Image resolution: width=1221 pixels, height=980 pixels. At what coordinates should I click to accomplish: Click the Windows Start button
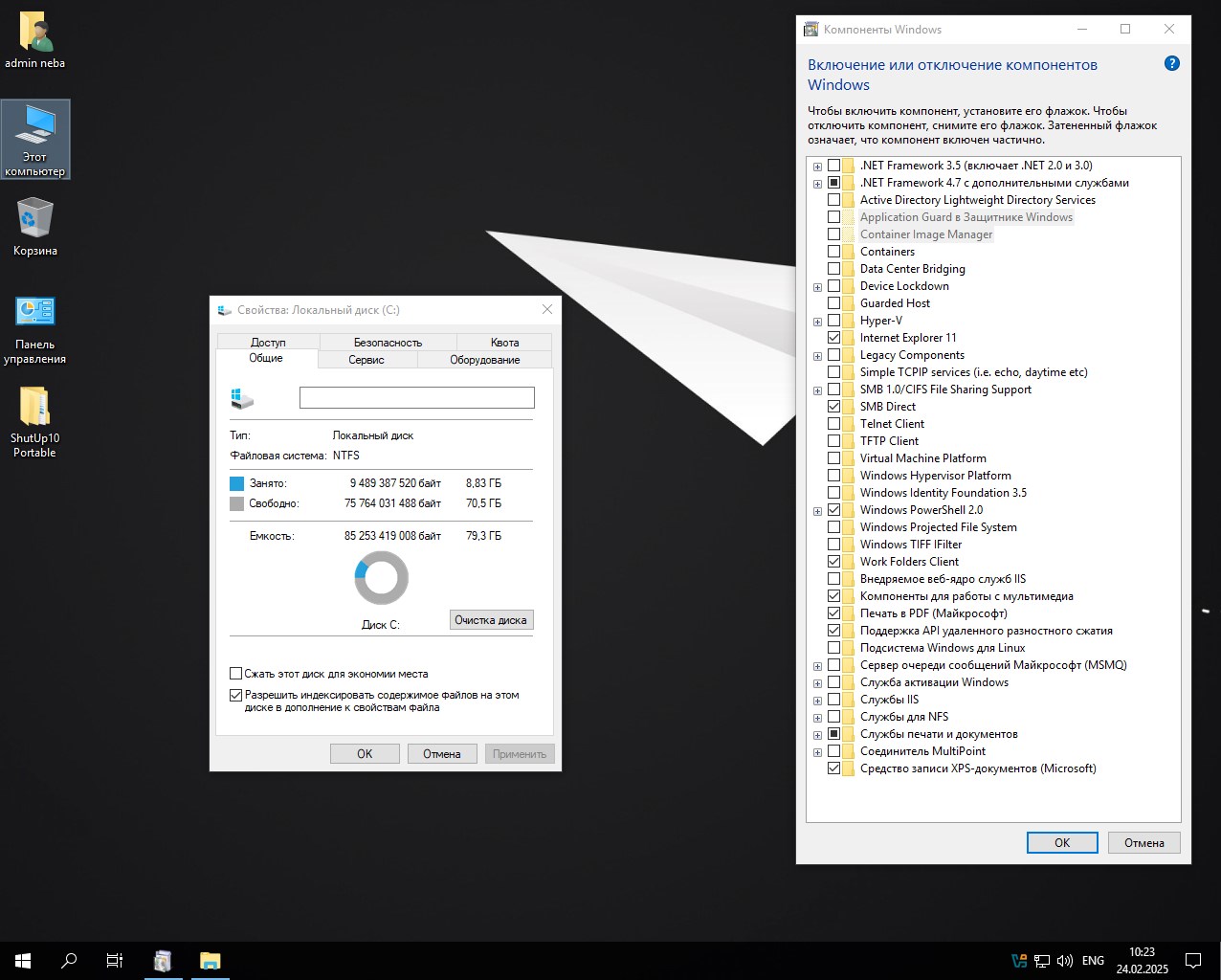(x=23, y=961)
